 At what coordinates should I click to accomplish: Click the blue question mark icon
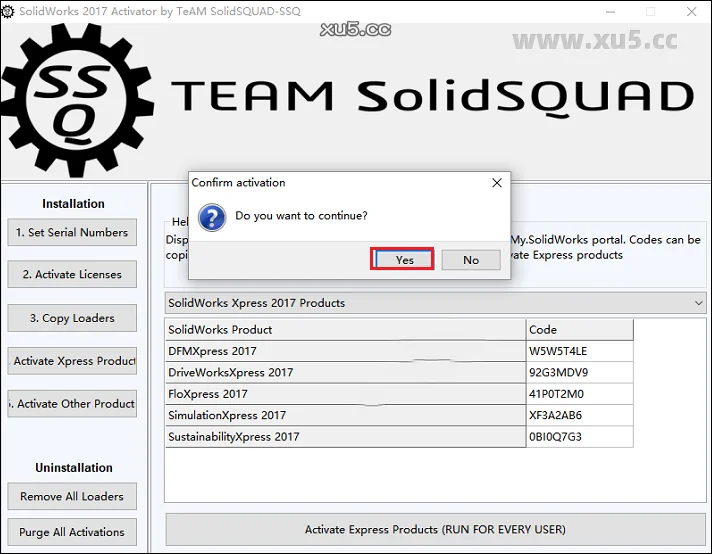point(211,217)
